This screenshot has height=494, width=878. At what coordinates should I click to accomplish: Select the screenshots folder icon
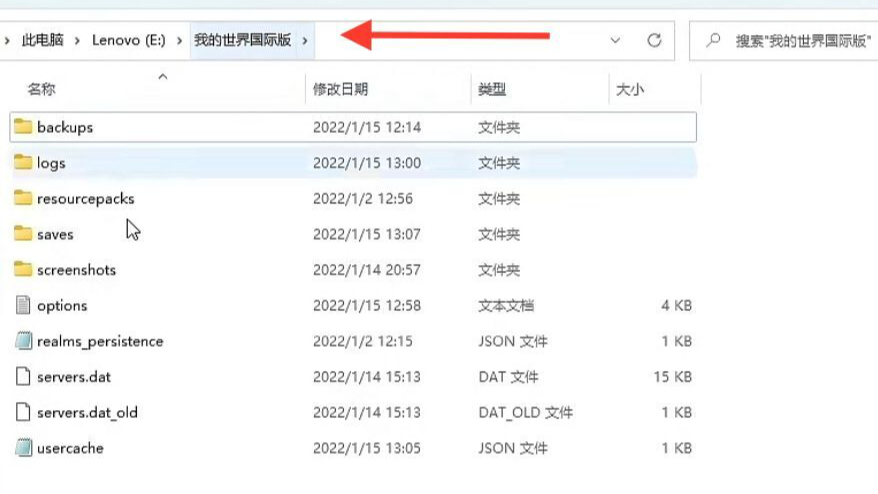(x=23, y=269)
